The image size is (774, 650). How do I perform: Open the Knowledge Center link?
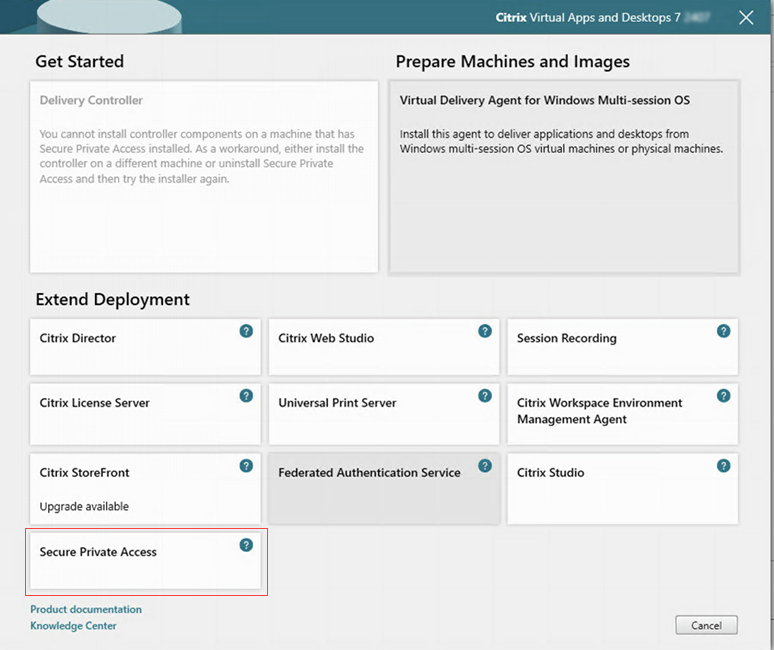tap(73, 626)
